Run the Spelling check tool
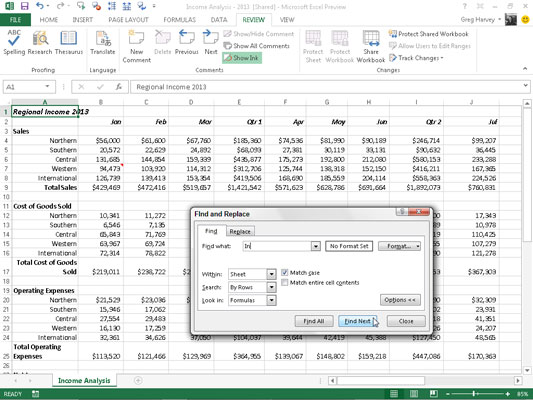Image resolution: width=533 pixels, height=400 pixels. click(x=14, y=42)
